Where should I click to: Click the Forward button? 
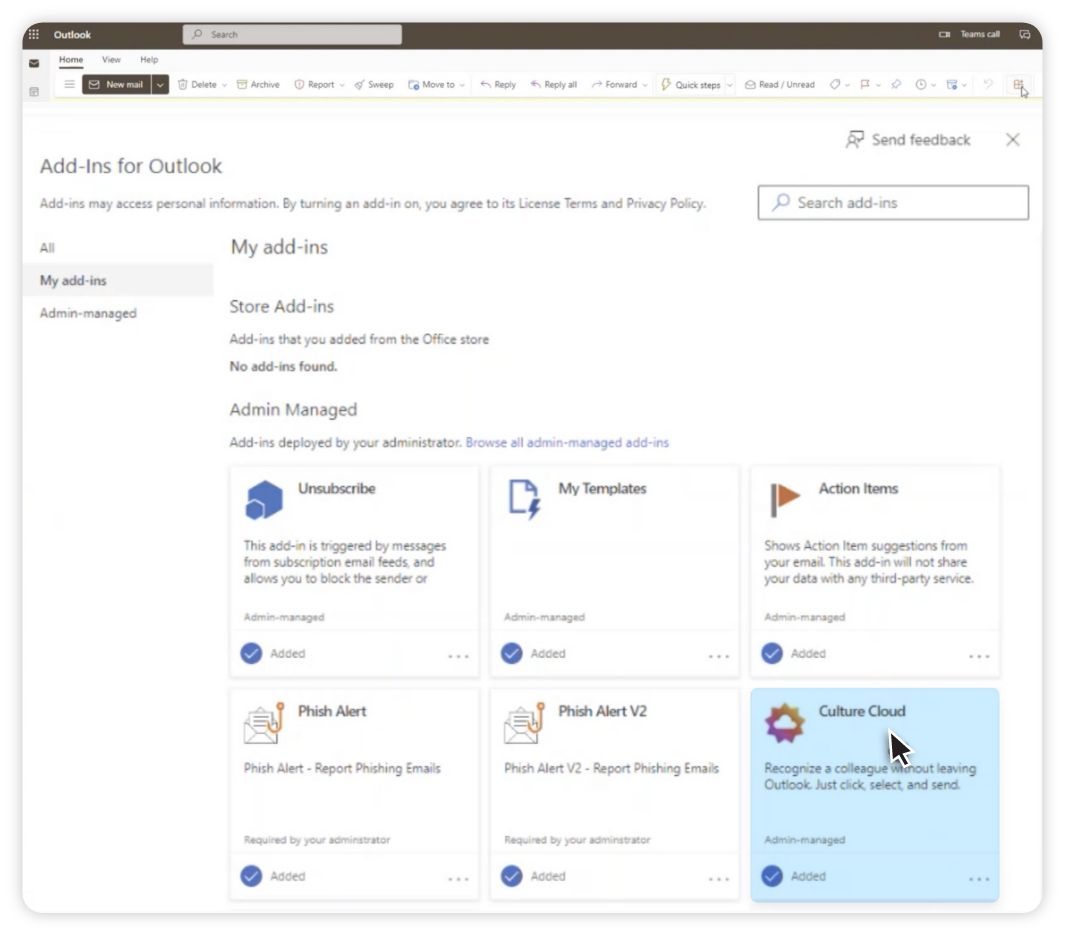(x=615, y=84)
